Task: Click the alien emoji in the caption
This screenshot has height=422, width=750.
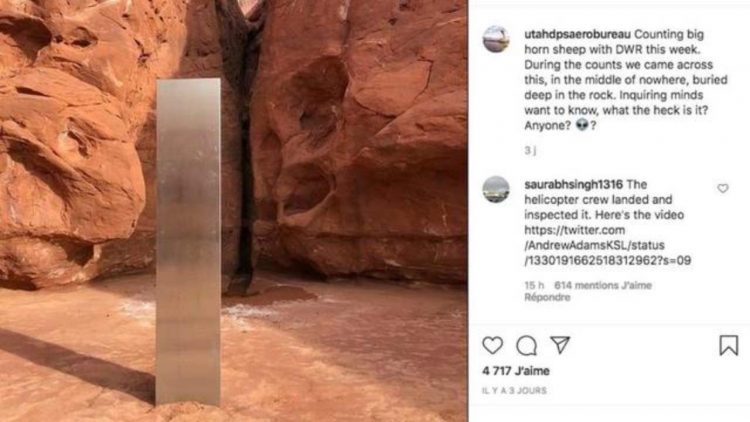Action: tap(582, 125)
